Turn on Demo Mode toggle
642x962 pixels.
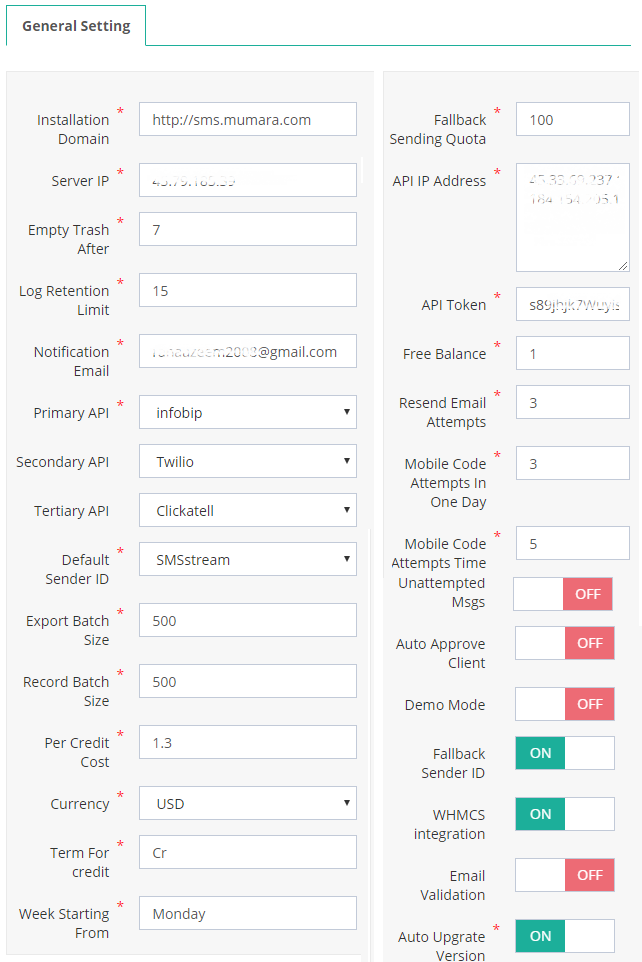point(564,704)
